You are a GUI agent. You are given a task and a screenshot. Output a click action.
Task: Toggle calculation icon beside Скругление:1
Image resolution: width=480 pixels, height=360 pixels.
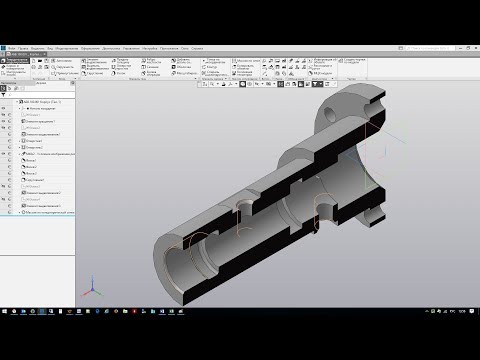(x=9, y=180)
